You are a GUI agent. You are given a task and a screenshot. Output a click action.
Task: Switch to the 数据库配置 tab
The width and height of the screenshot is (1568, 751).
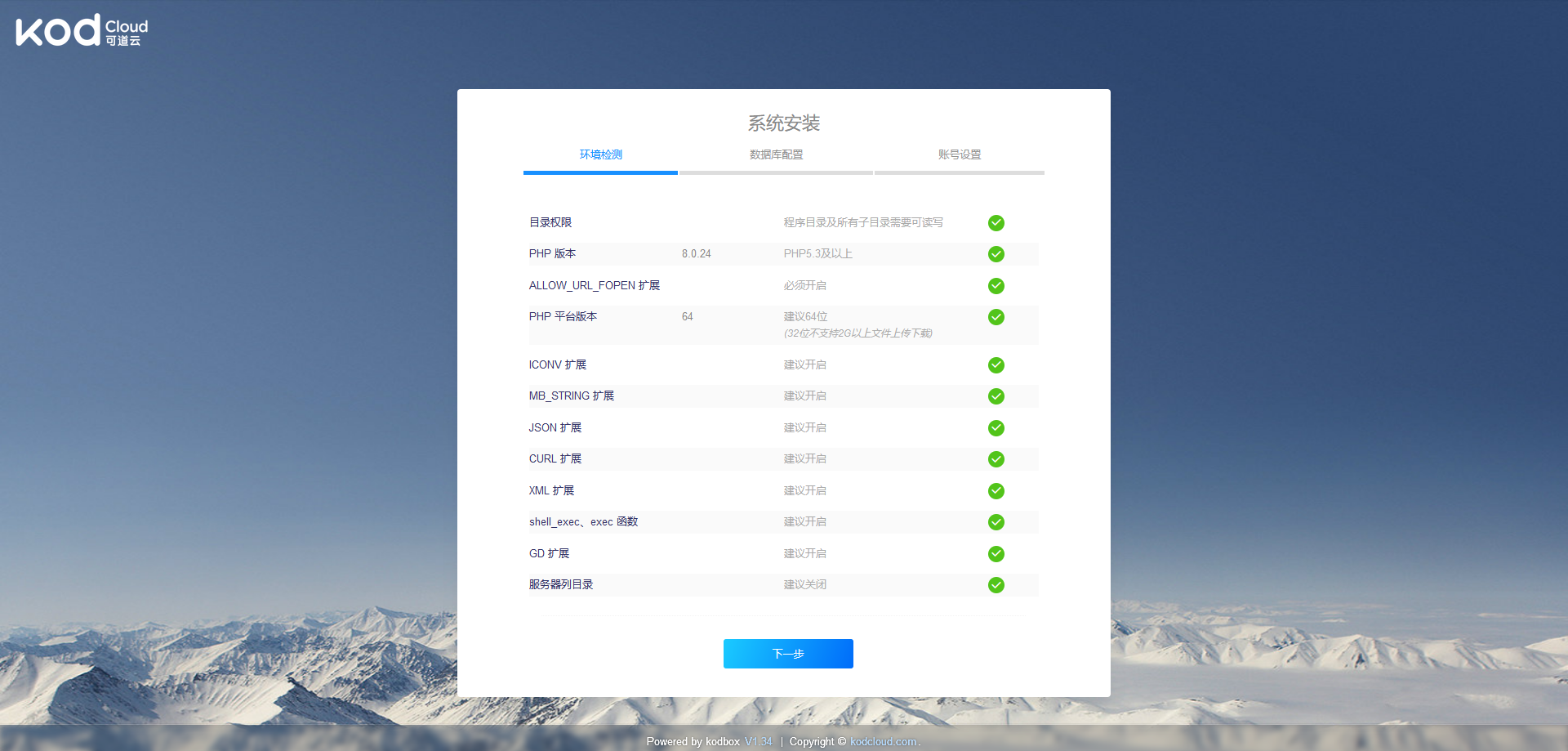tap(776, 154)
